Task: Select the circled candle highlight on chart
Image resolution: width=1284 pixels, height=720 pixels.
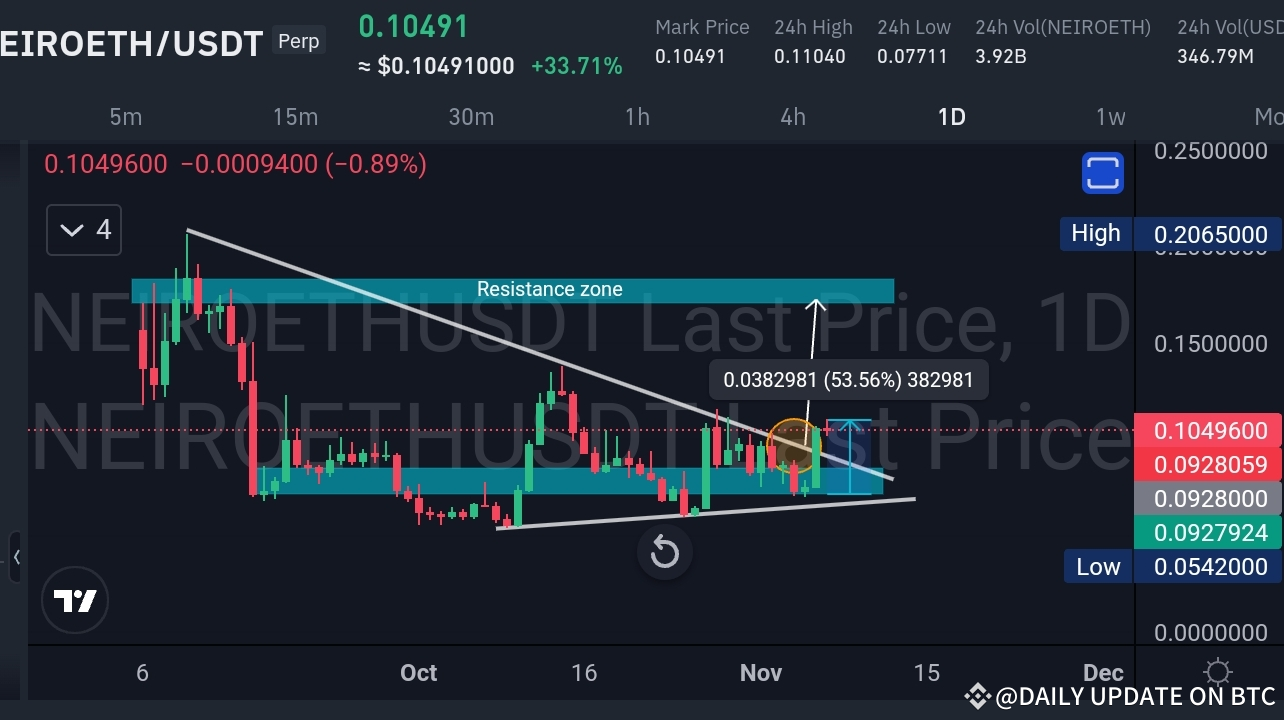Action: tap(793, 445)
